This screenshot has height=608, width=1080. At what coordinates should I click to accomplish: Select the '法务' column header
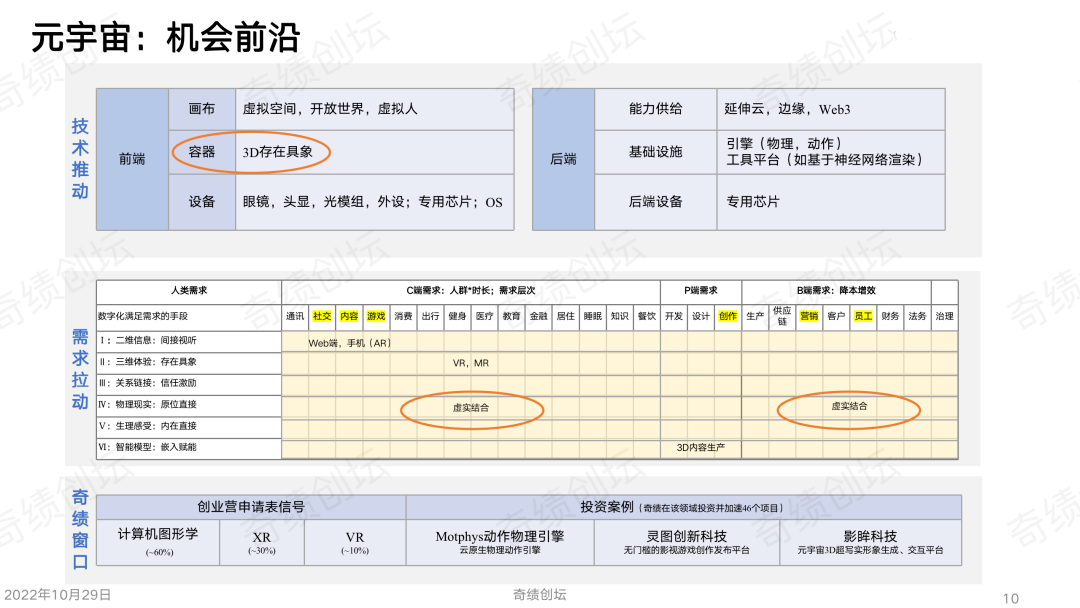(917, 316)
